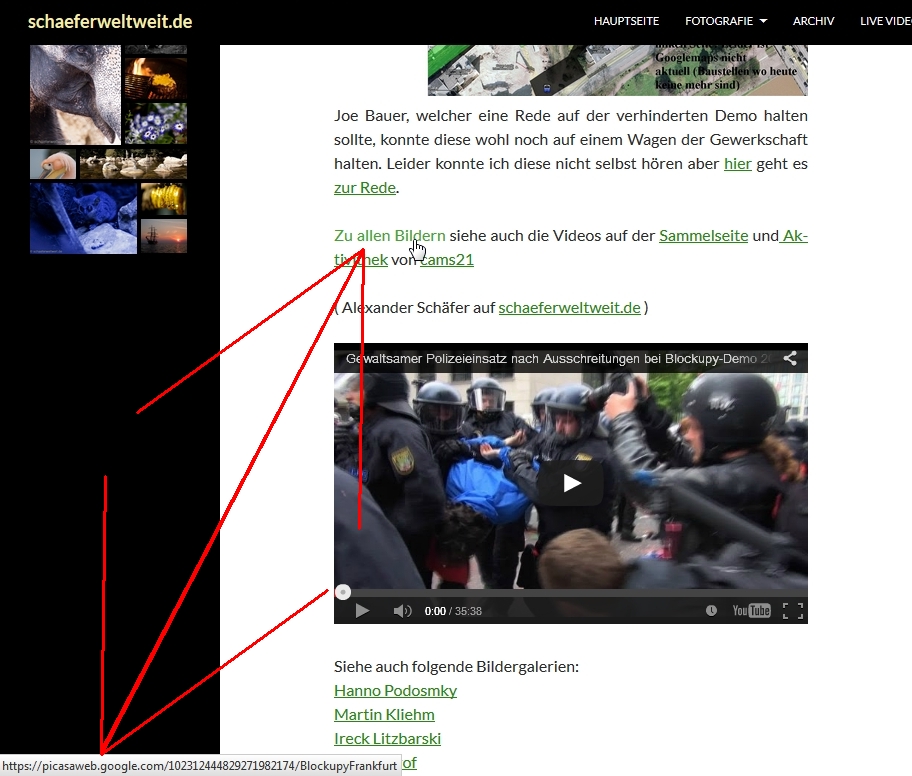The height and width of the screenshot is (776, 912).
Task: Mute the video with speaker icon
Action: tap(402, 611)
